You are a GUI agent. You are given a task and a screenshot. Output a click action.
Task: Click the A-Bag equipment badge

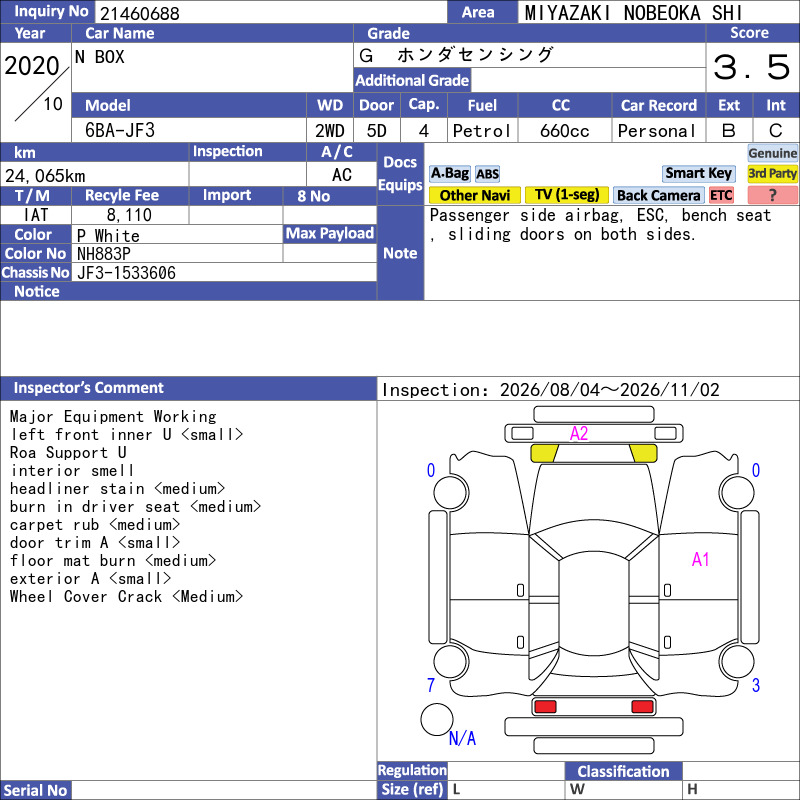(x=449, y=173)
